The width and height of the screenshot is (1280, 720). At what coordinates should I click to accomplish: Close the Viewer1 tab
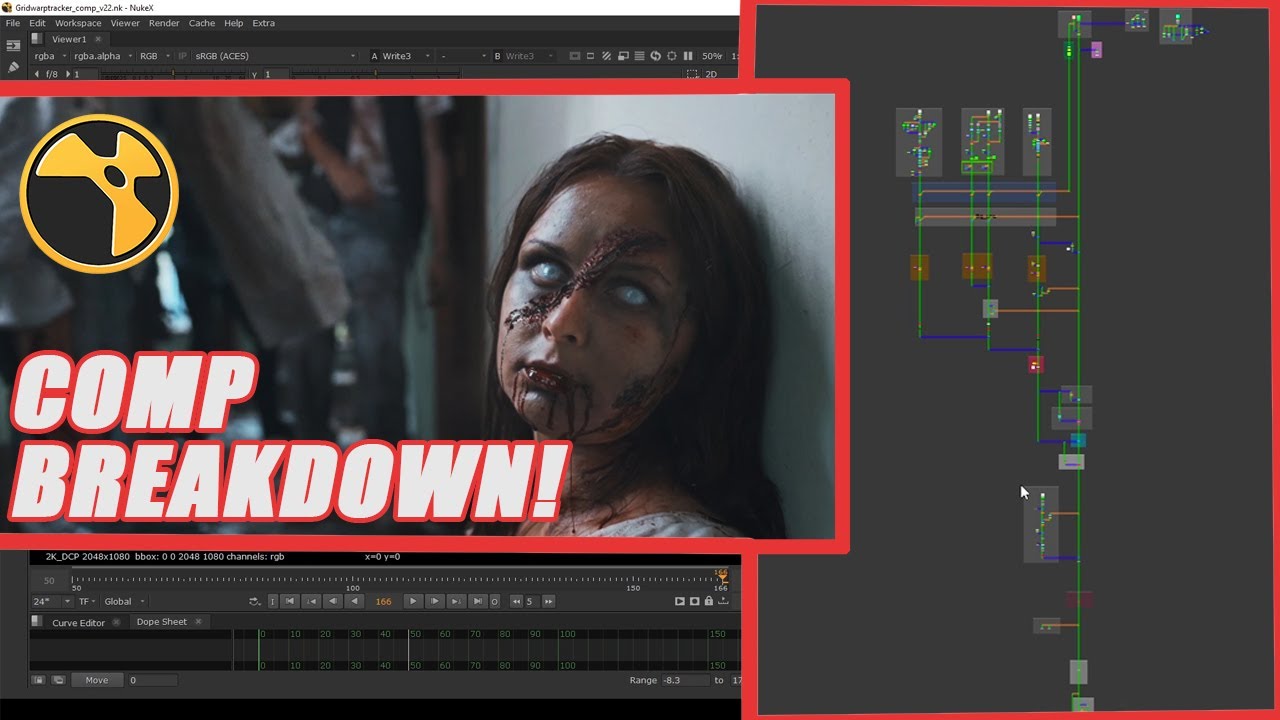[98, 39]
